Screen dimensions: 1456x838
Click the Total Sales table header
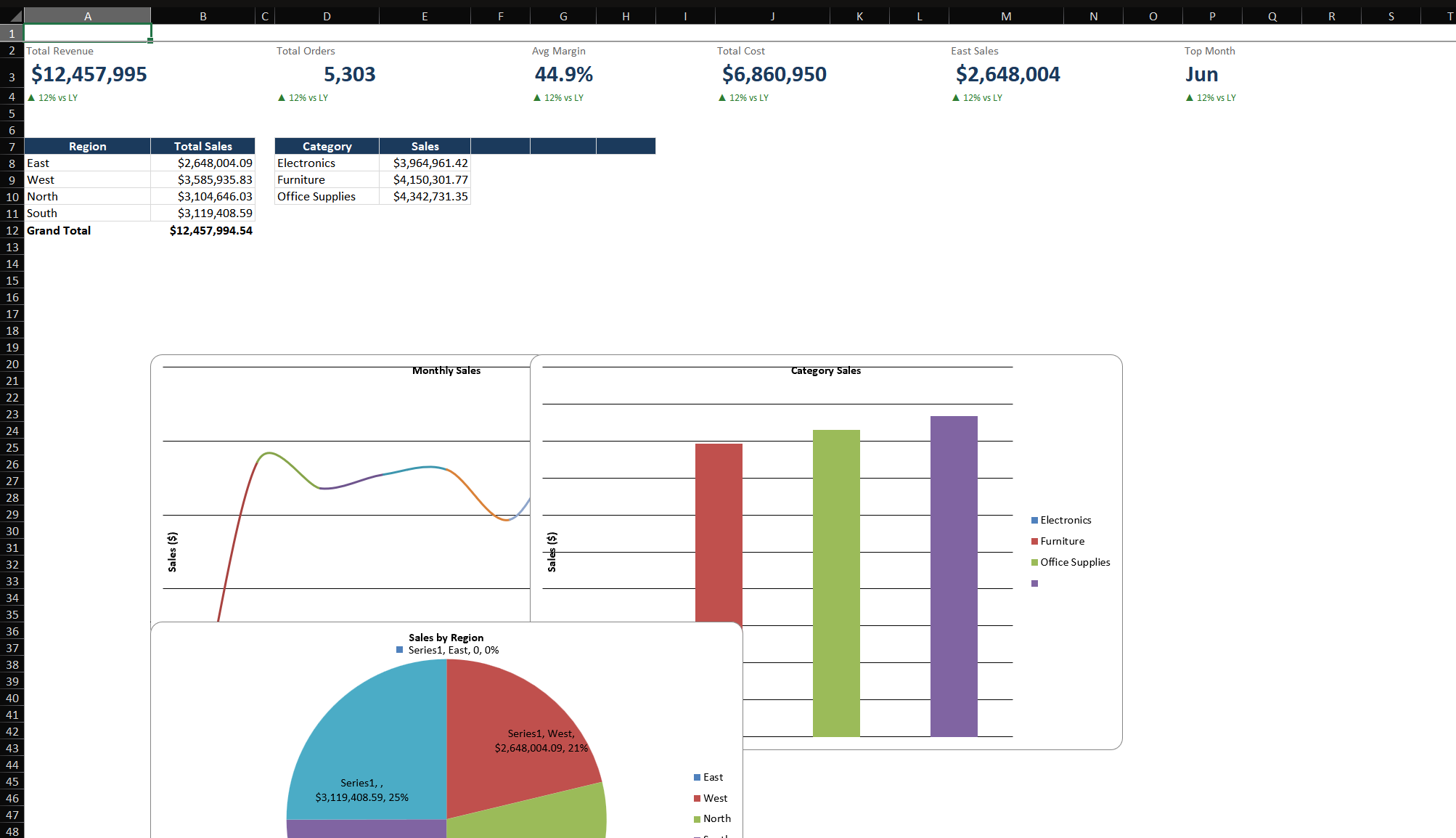pos(203,146)
